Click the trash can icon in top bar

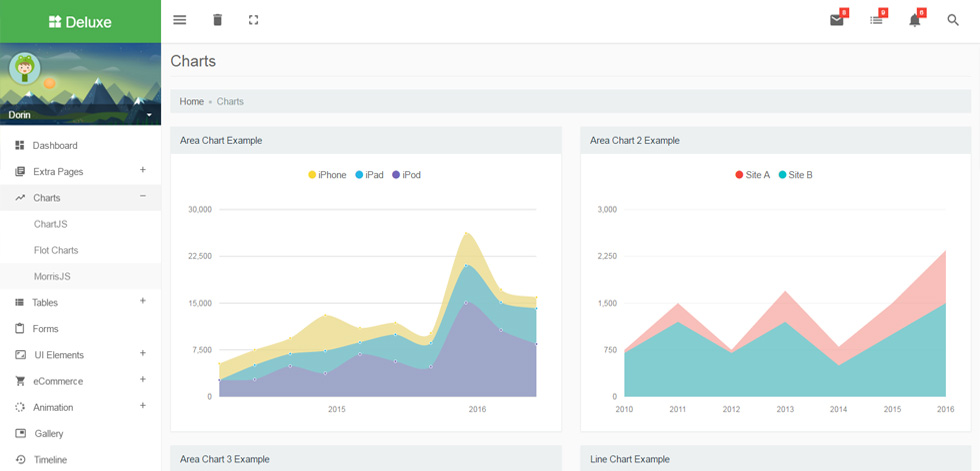[217, 20]
